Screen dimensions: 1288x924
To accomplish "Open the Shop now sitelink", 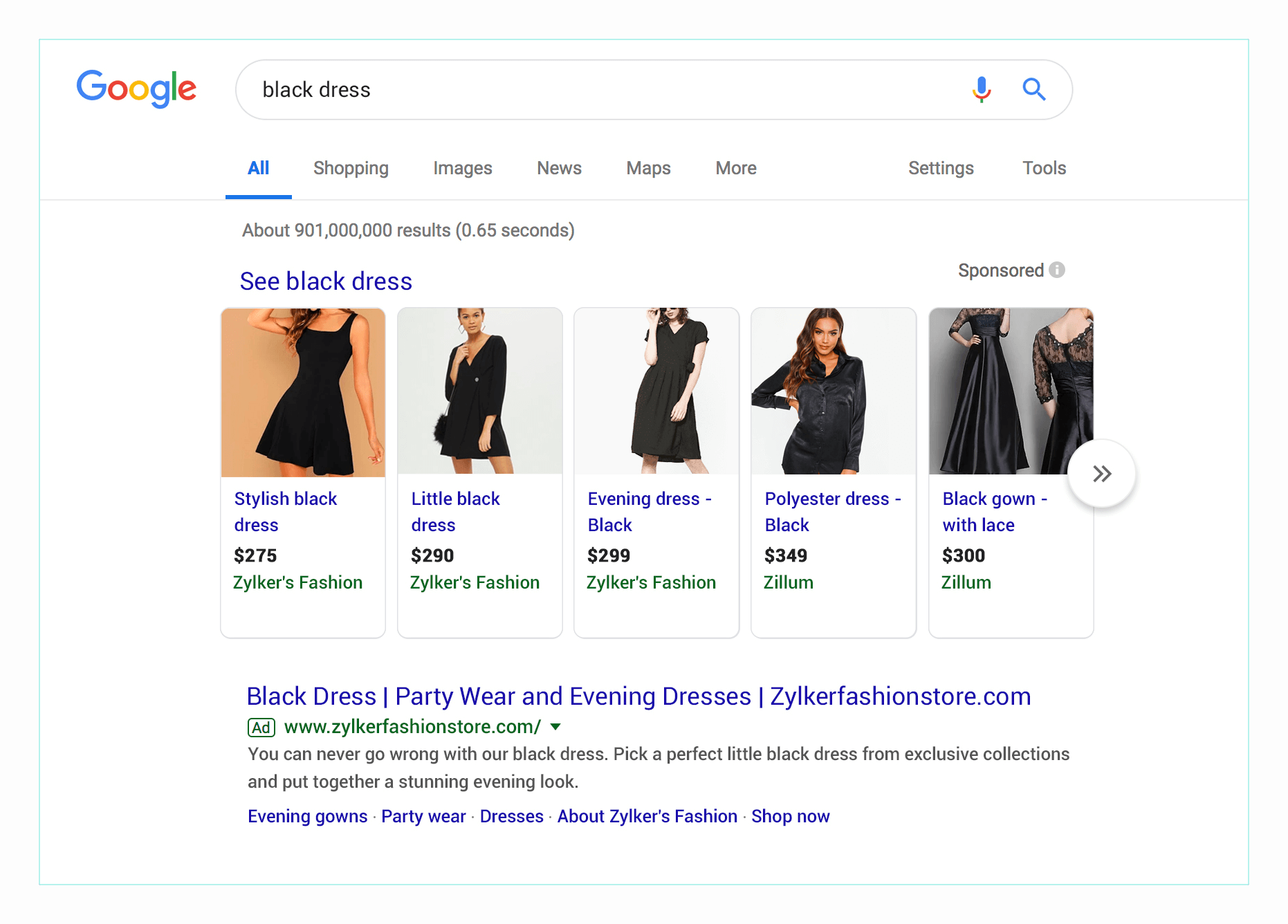I will click(791, 817).
